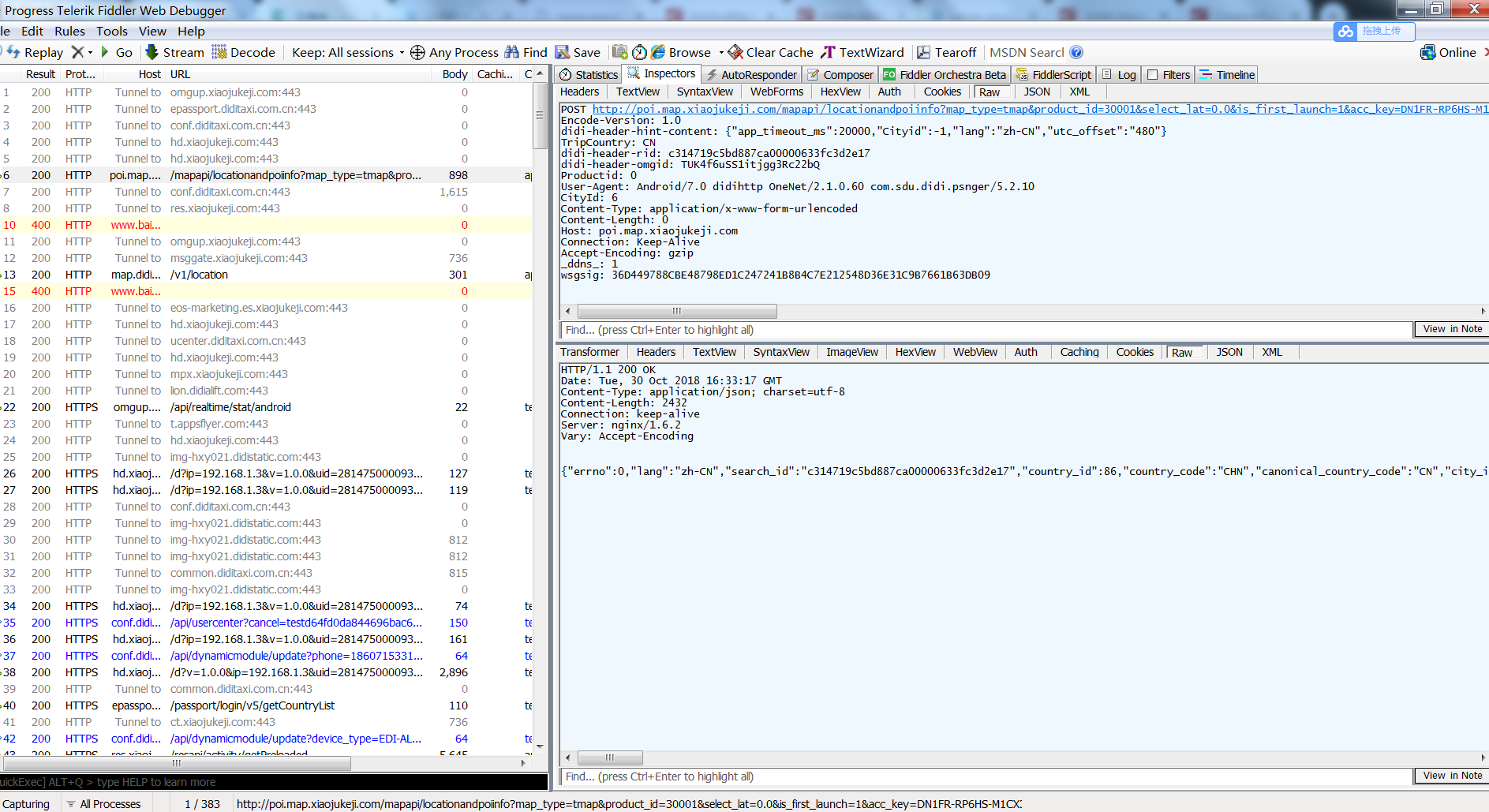Click the MSDN Search field
The image size is (1489, 812).
[1027, 52]
